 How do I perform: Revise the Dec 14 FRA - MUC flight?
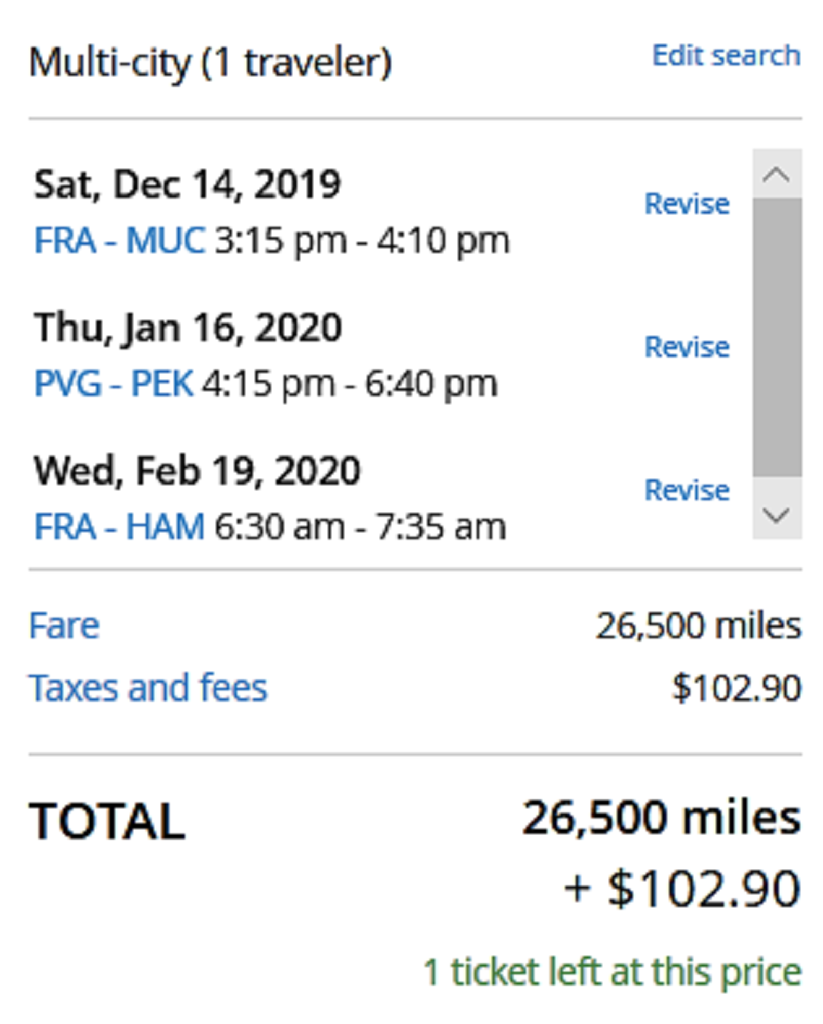tap(687, 204)
